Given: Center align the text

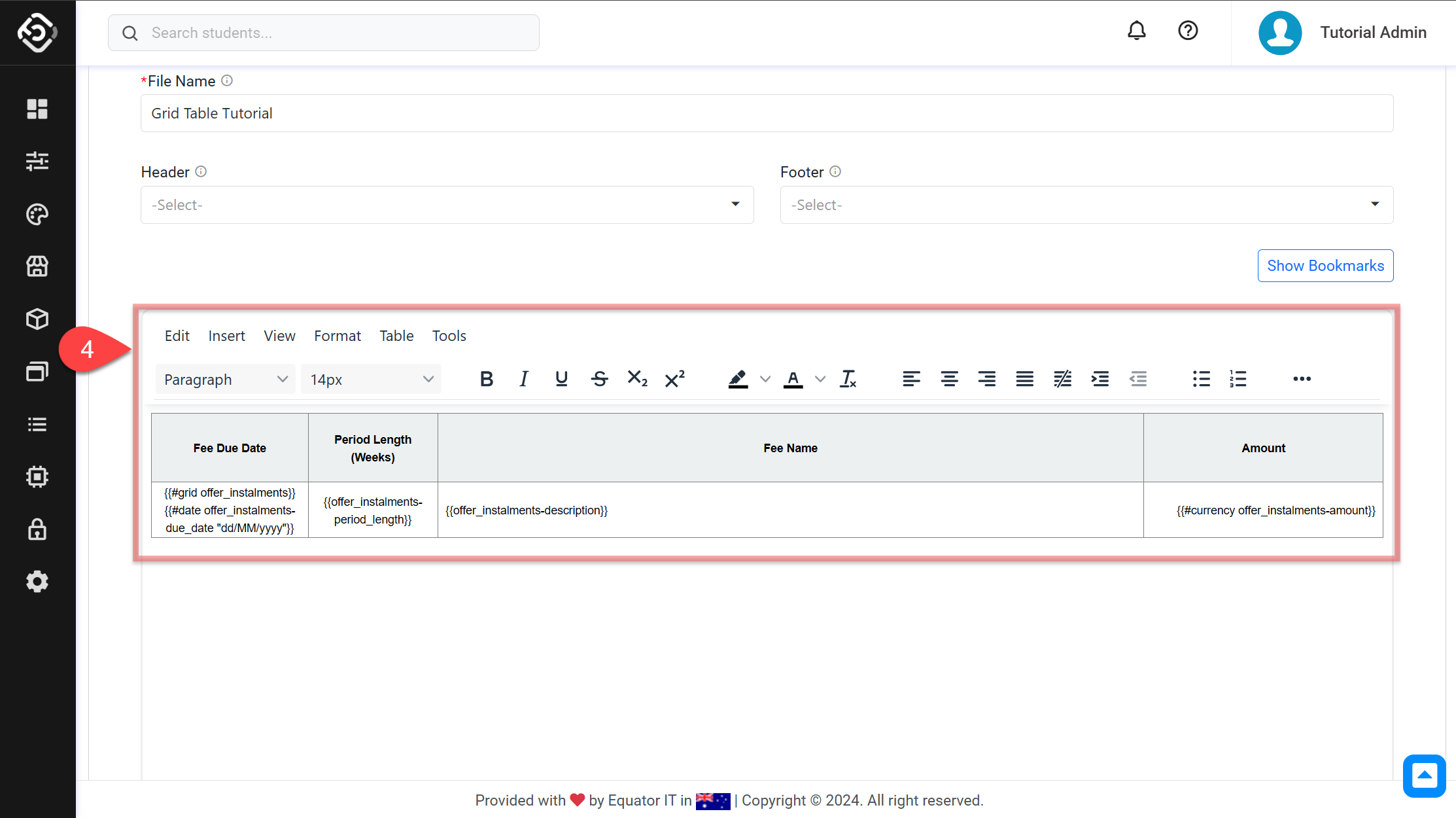Looking at the screenshot, I should pos(949,379).
